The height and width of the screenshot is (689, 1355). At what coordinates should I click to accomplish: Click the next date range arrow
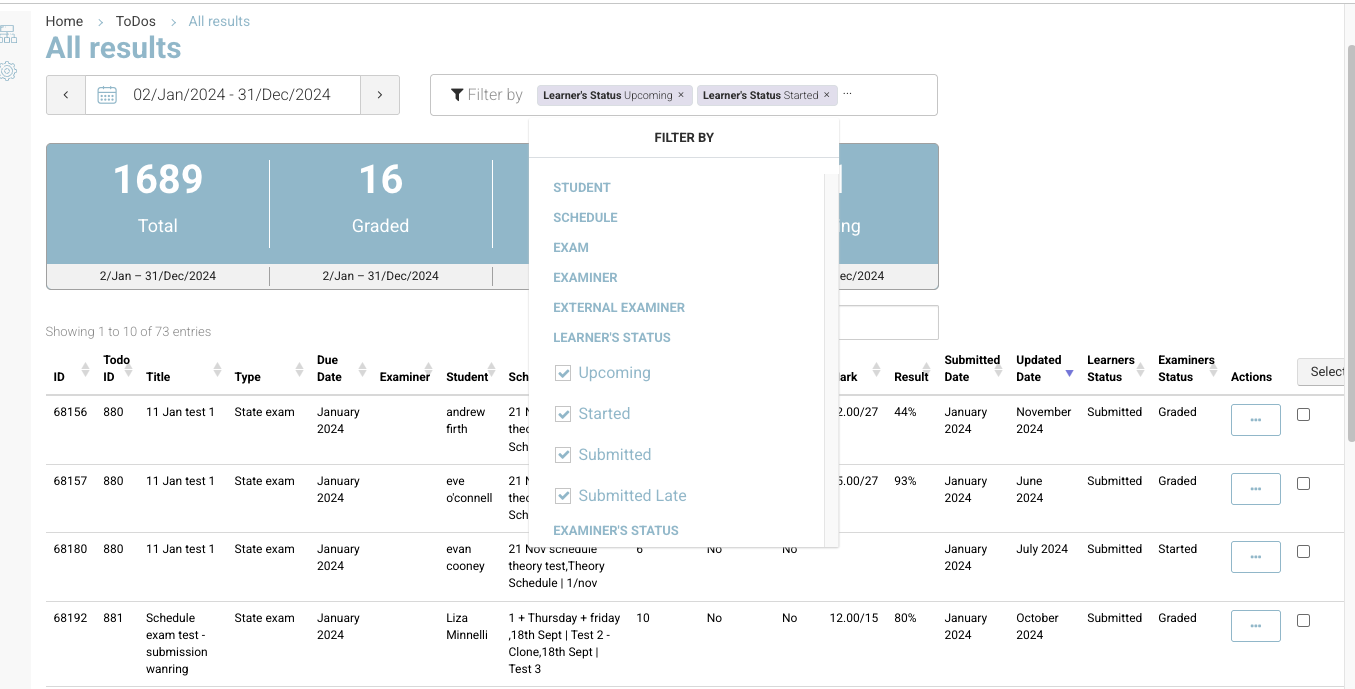click(380, 94)
